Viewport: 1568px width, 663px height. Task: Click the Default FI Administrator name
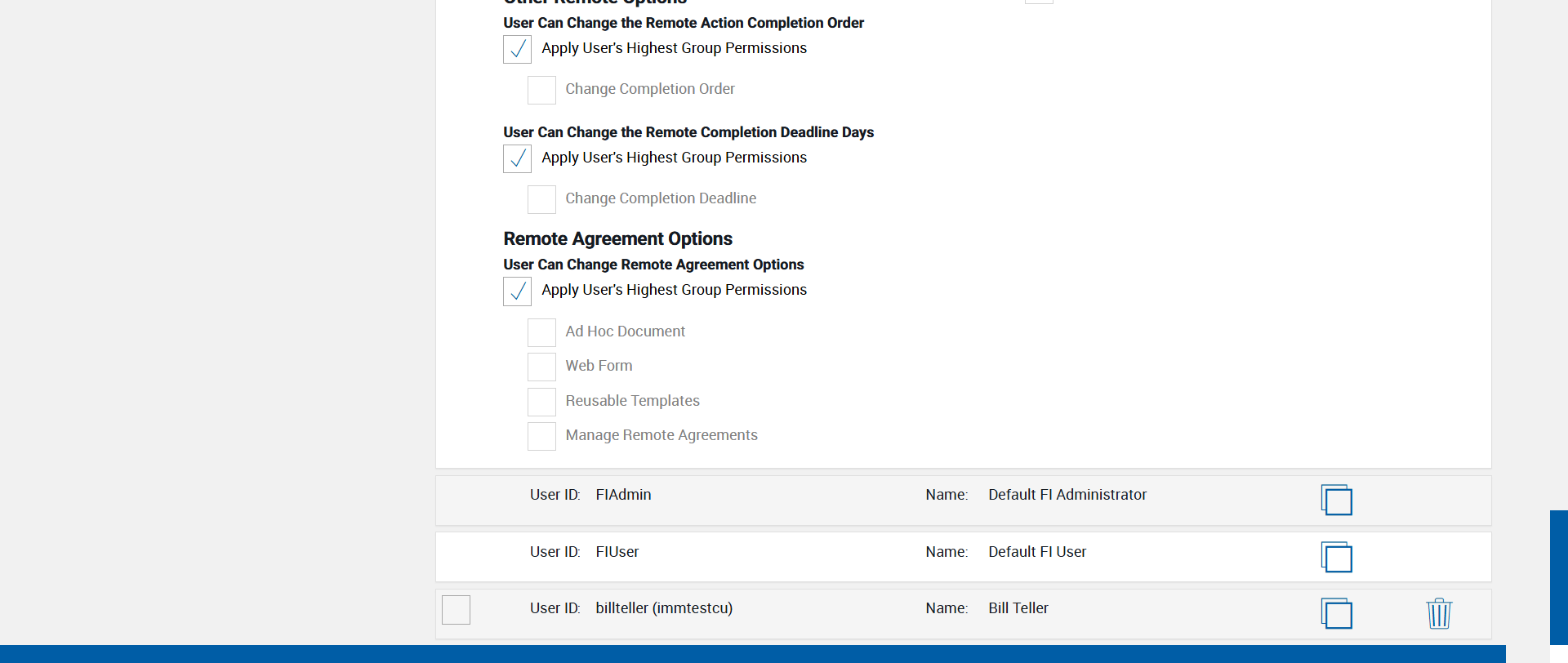(x=1067, y=495)
